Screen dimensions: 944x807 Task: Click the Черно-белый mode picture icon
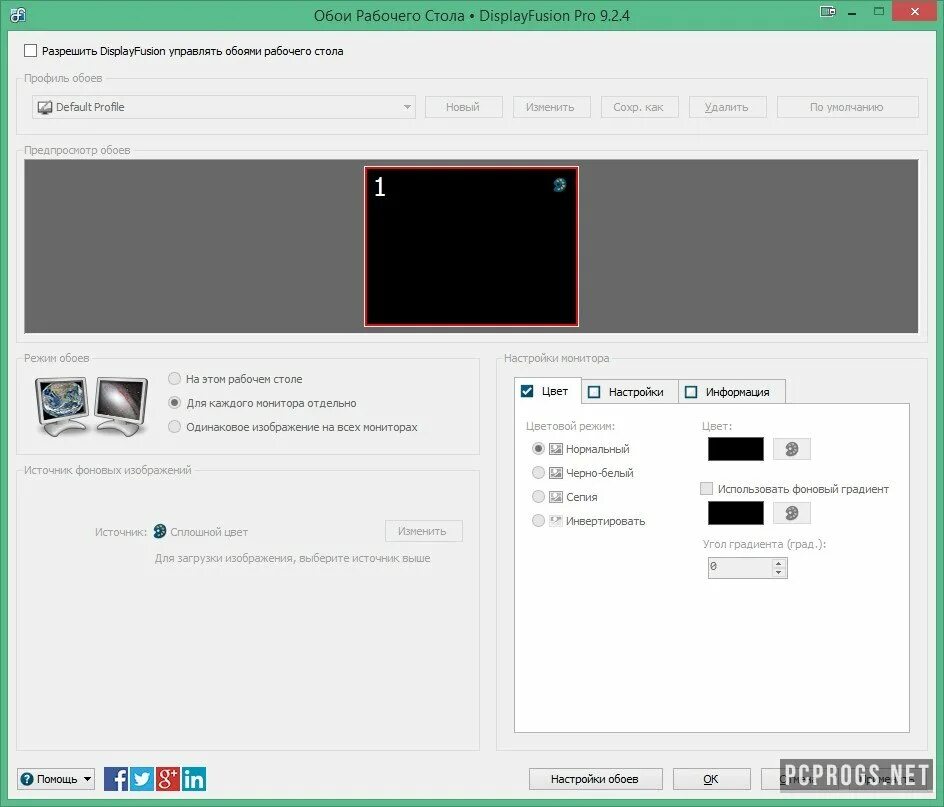(x=556, y=473)
